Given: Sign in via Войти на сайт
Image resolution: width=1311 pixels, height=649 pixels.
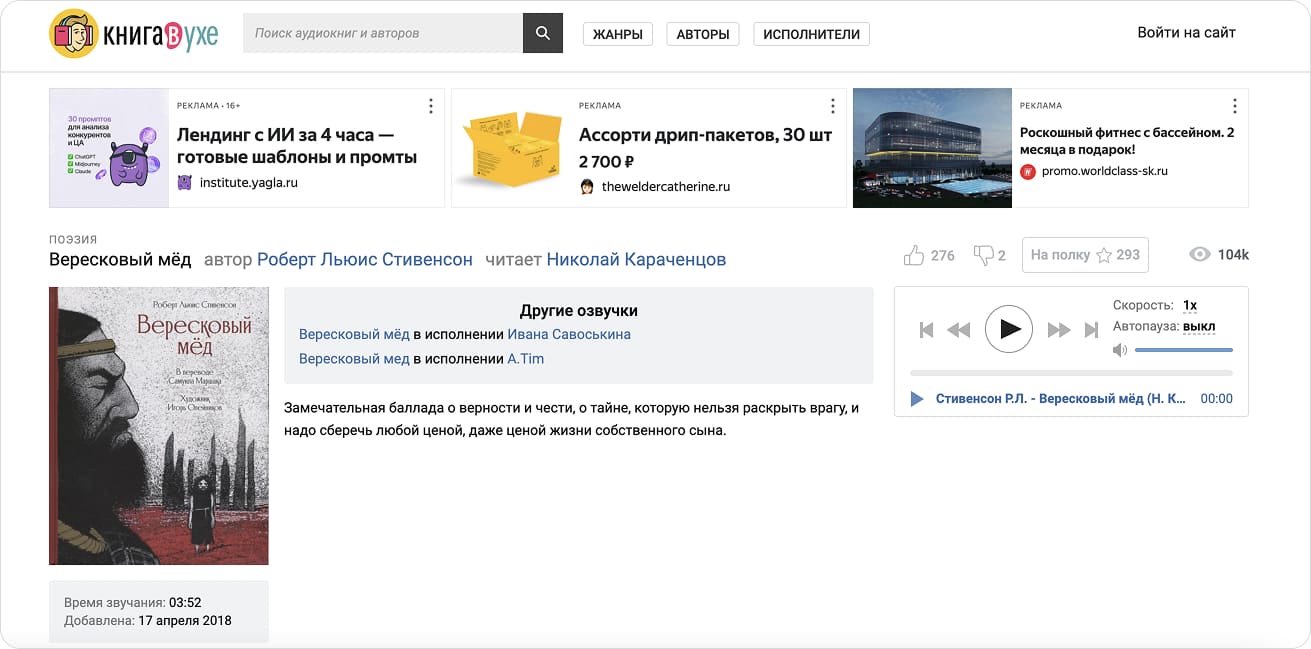Looking at the screenshot, I should [x=1185, y=32].
